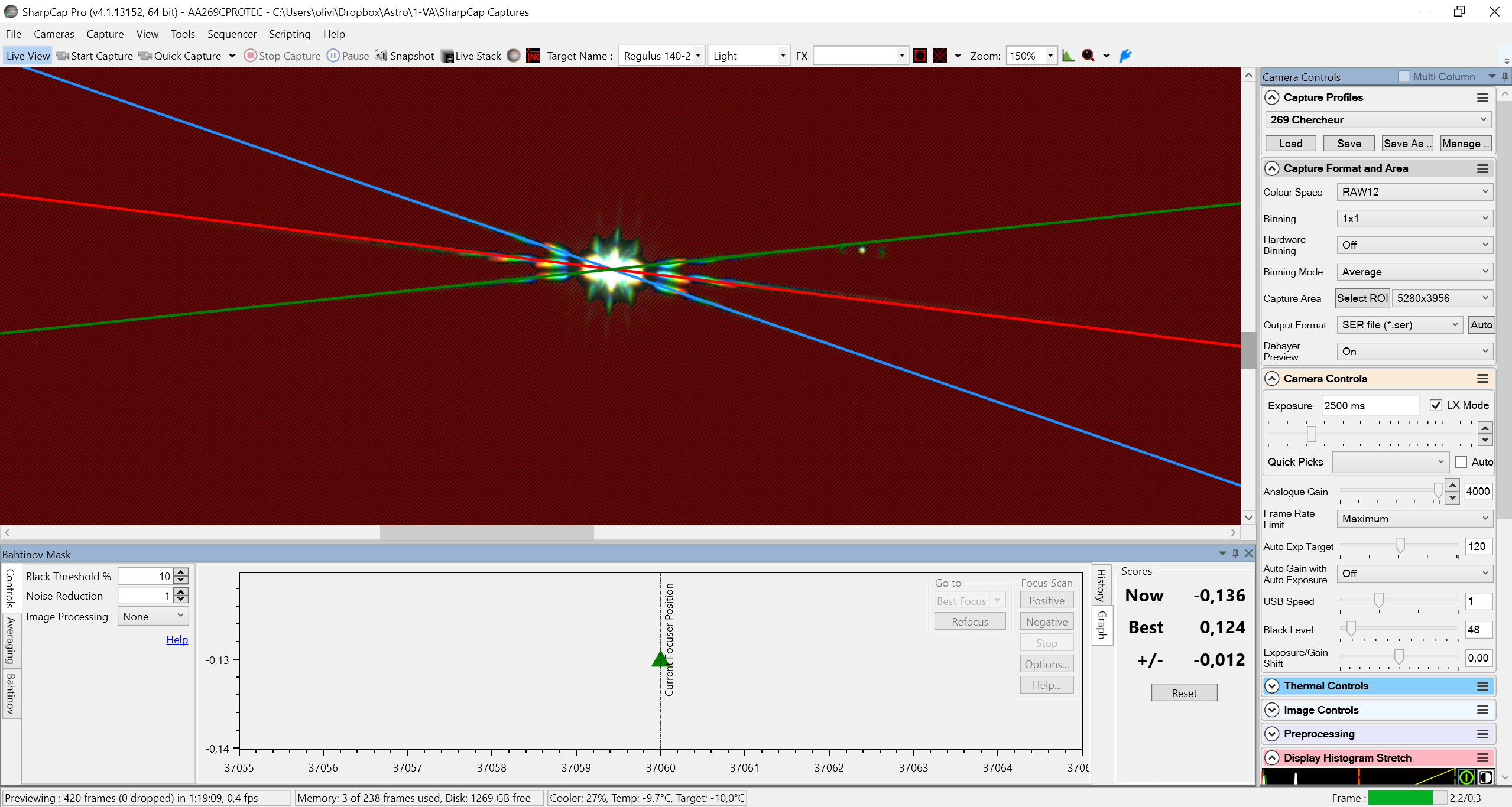Collapse the Display Histogram Stretch section
Image resolution: width=1512 pixels, height=807 pixels.
click(x=1272, y=758)
